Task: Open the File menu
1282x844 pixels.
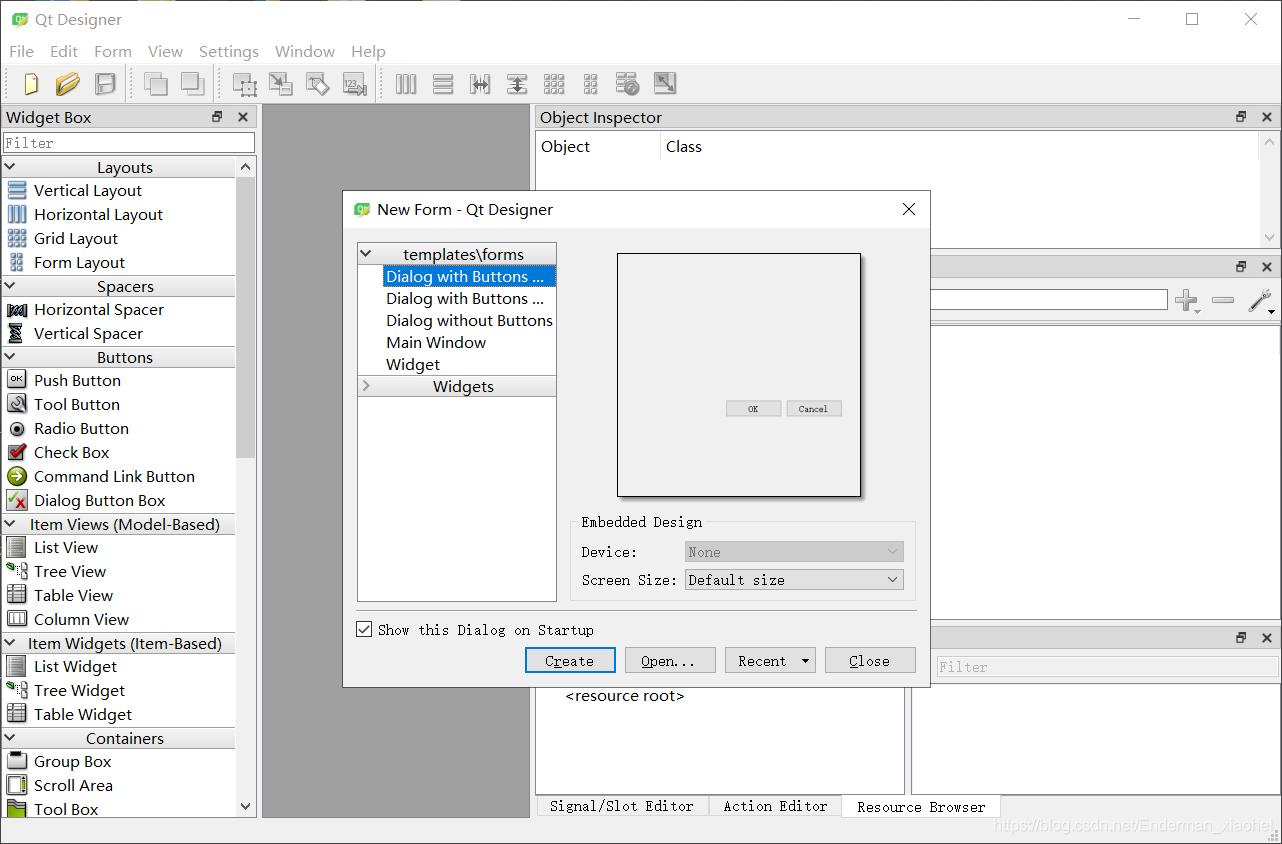Action: click(21, 51)
